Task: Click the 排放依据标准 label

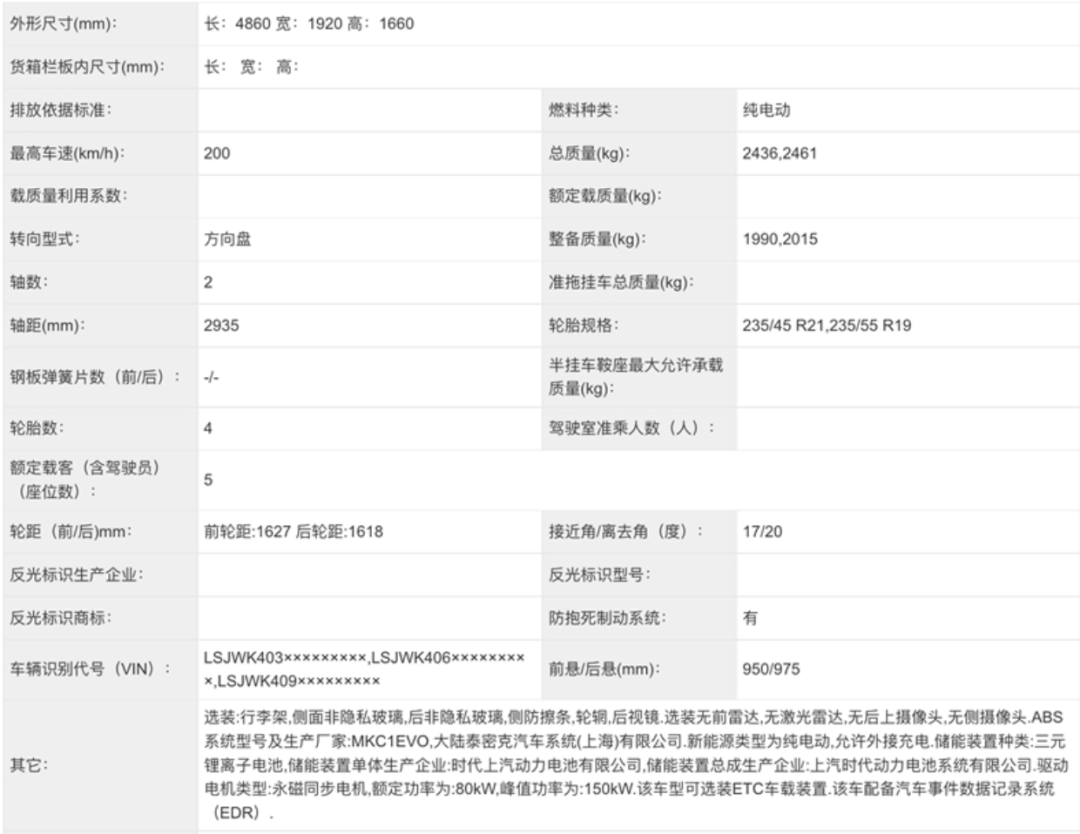Action: (61, 110)
